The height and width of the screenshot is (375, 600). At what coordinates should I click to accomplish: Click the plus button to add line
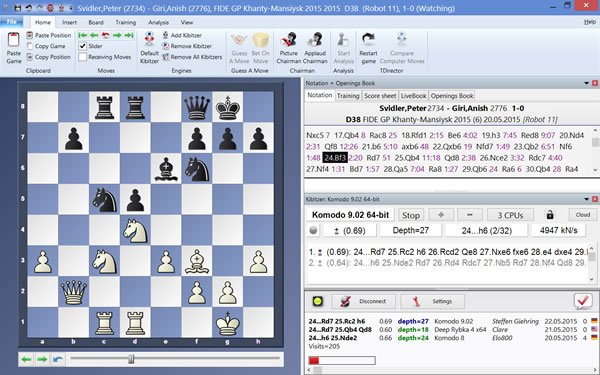(441, 215)
